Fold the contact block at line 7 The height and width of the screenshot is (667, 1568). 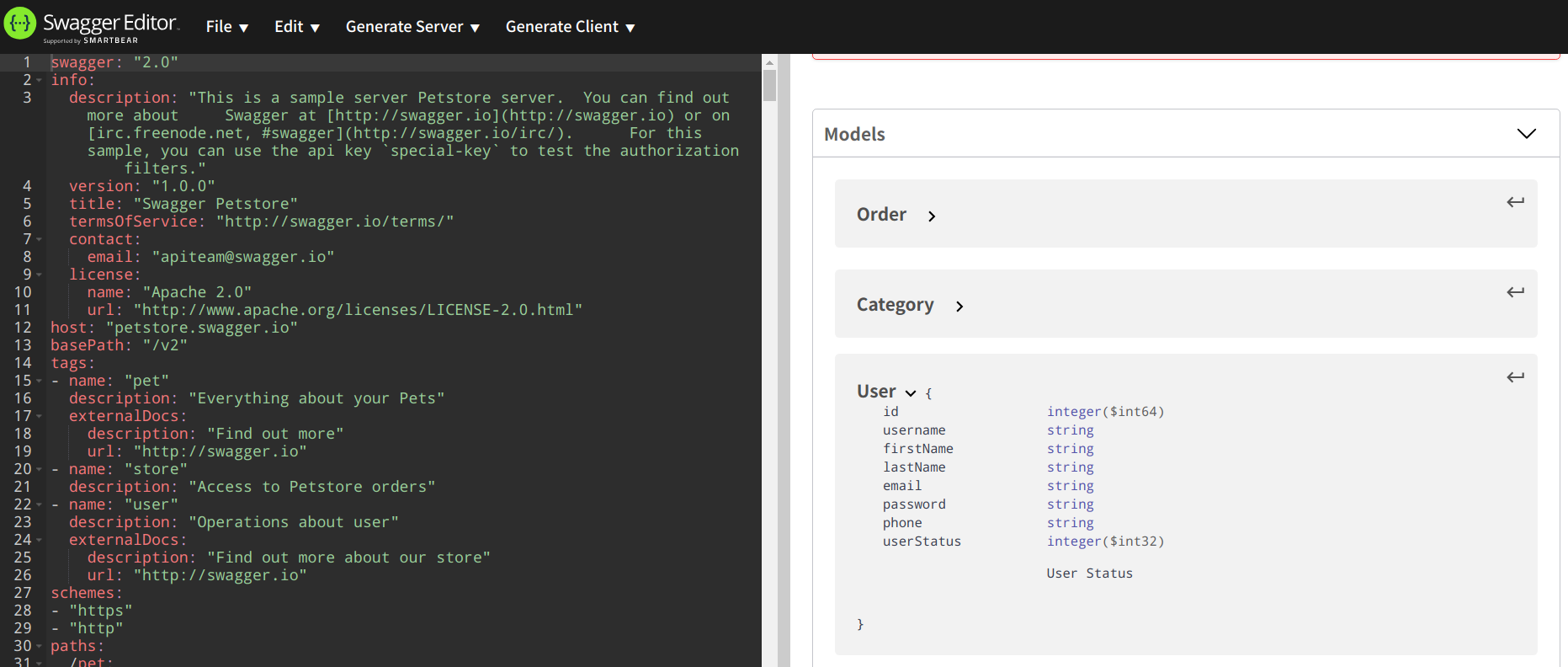click(x=39, y=239)
